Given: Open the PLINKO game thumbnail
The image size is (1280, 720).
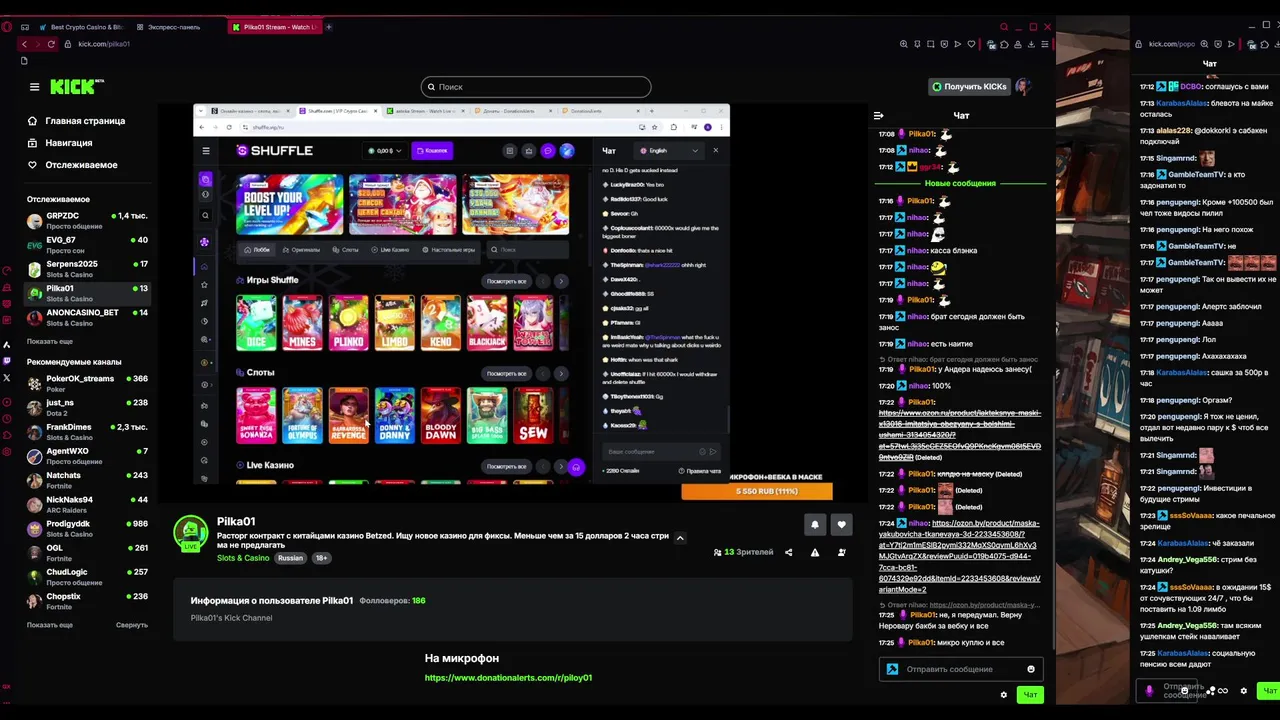Looking at the screenshot, I should click(x=349, y=323).
